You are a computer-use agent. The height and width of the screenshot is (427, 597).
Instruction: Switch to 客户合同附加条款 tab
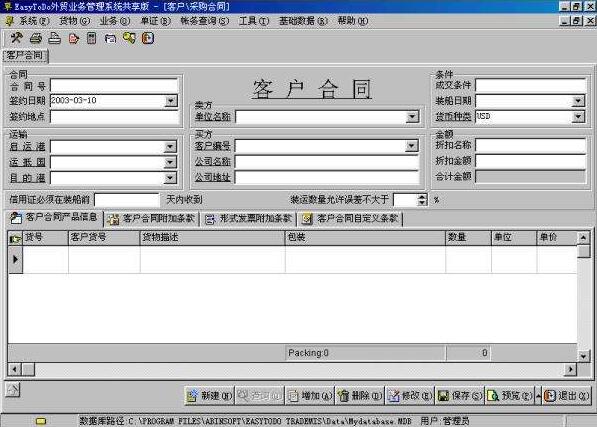tap(152, 218)
